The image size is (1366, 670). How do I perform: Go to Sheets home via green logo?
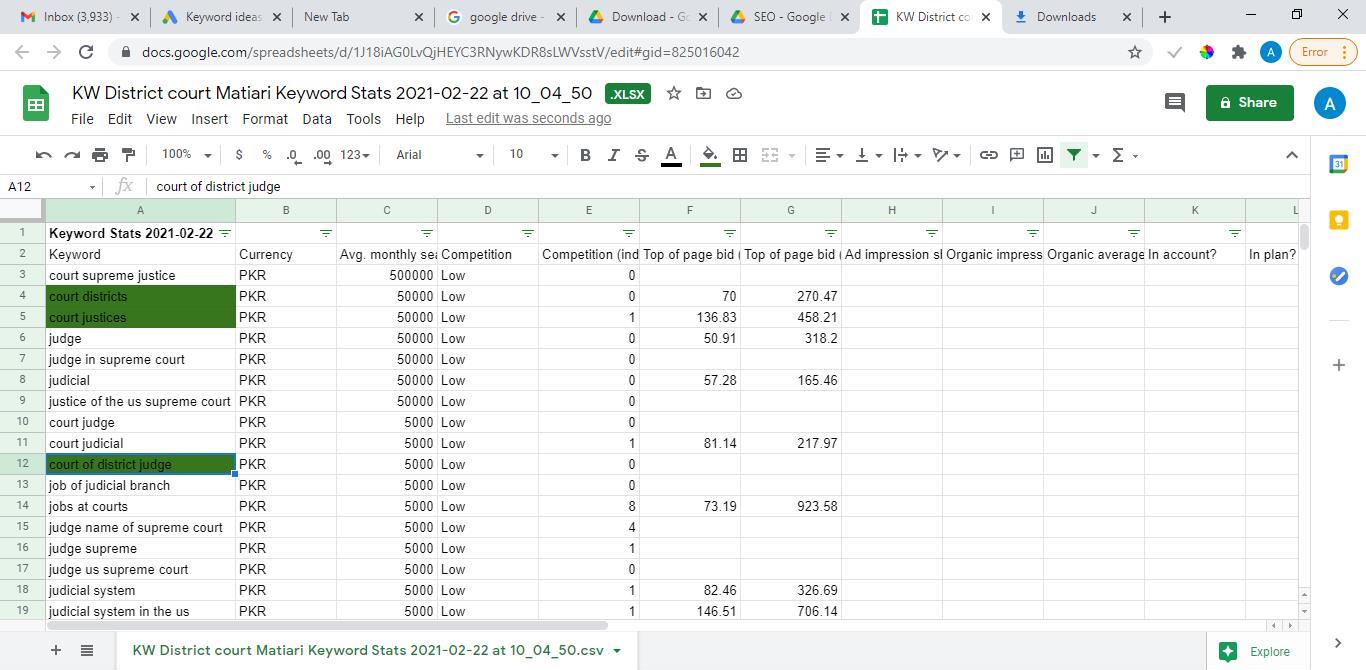(36, 103)
